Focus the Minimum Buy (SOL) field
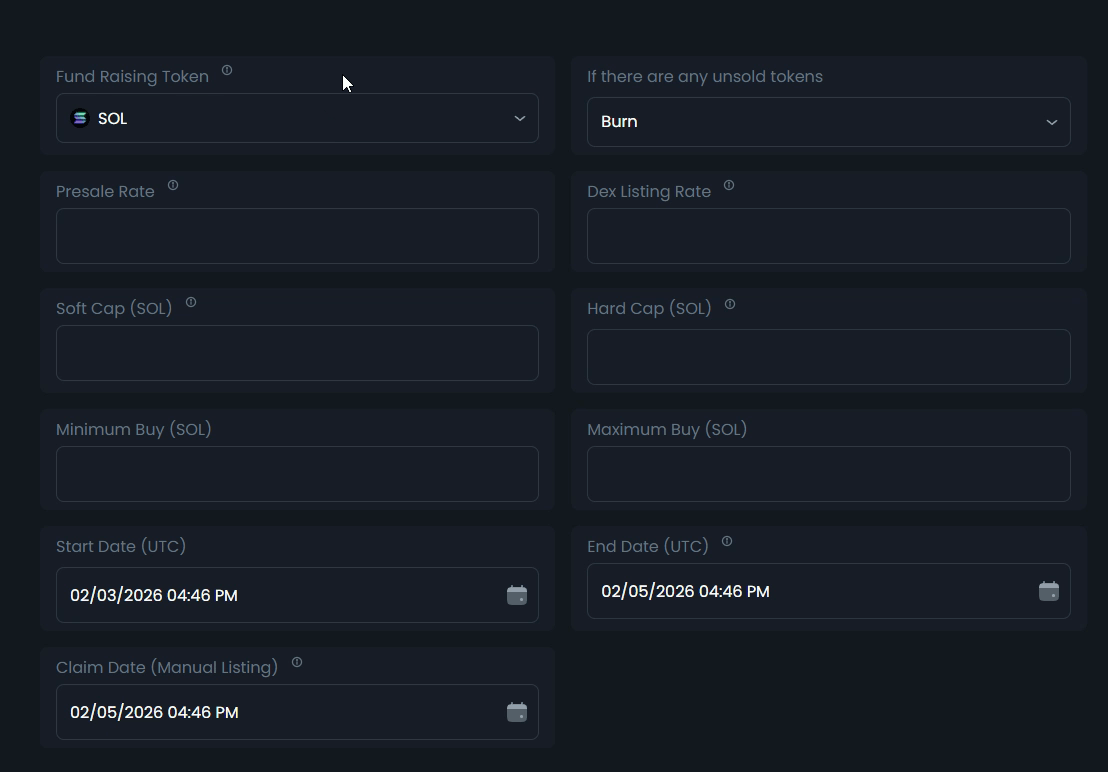The image size is (1108, 772). tap(297, 474)
